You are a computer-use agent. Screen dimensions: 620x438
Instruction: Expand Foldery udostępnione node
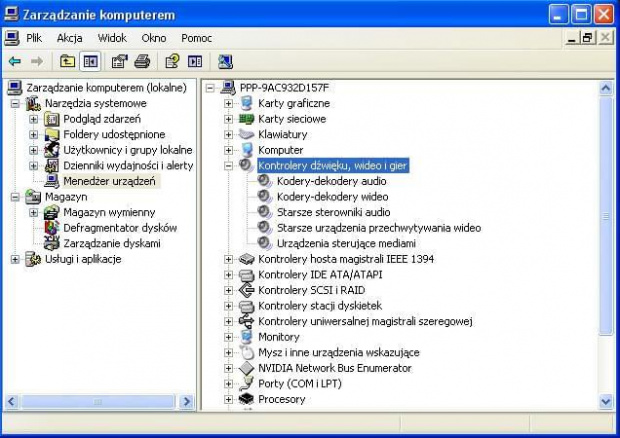(33, 135)
